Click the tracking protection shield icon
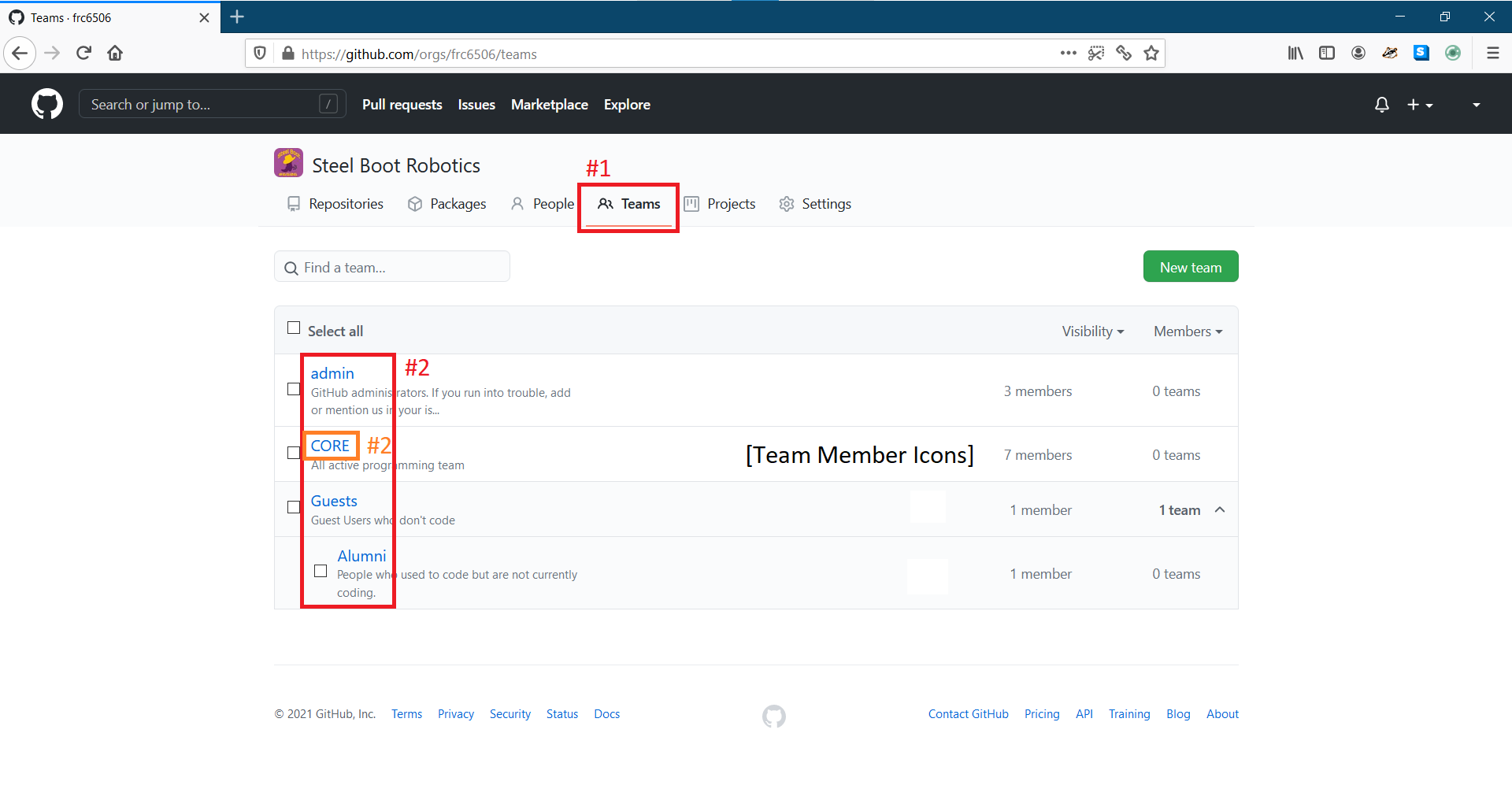 pyautogui.click(x=260, y=54)
